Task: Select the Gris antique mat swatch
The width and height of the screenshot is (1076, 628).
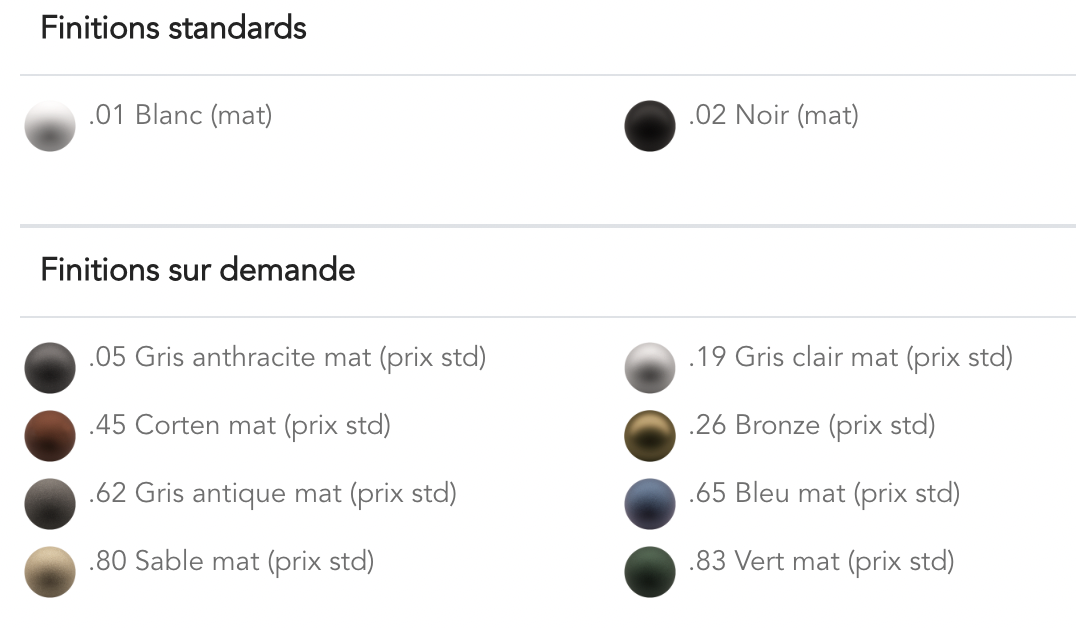Action: [x=50, y=504]
